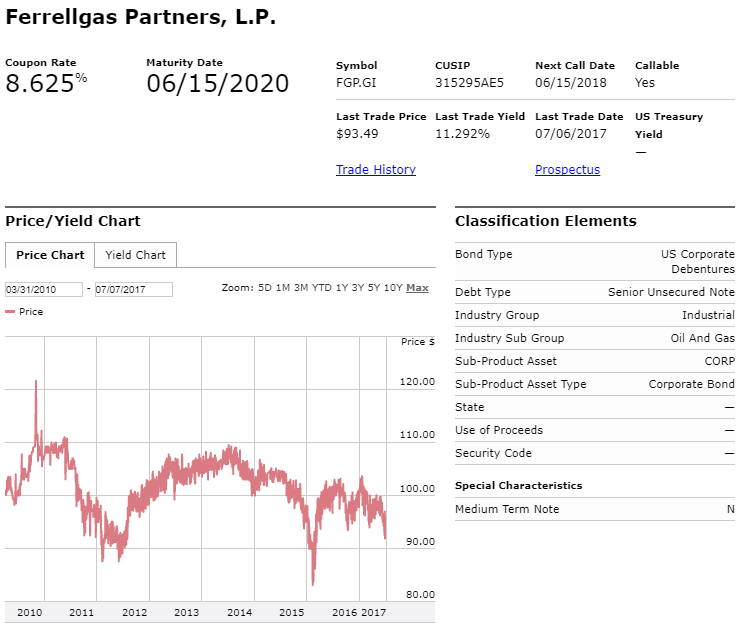Click the Sub-Product Asset value CORP
Screen dimensions: 743x637
(720, 361)
